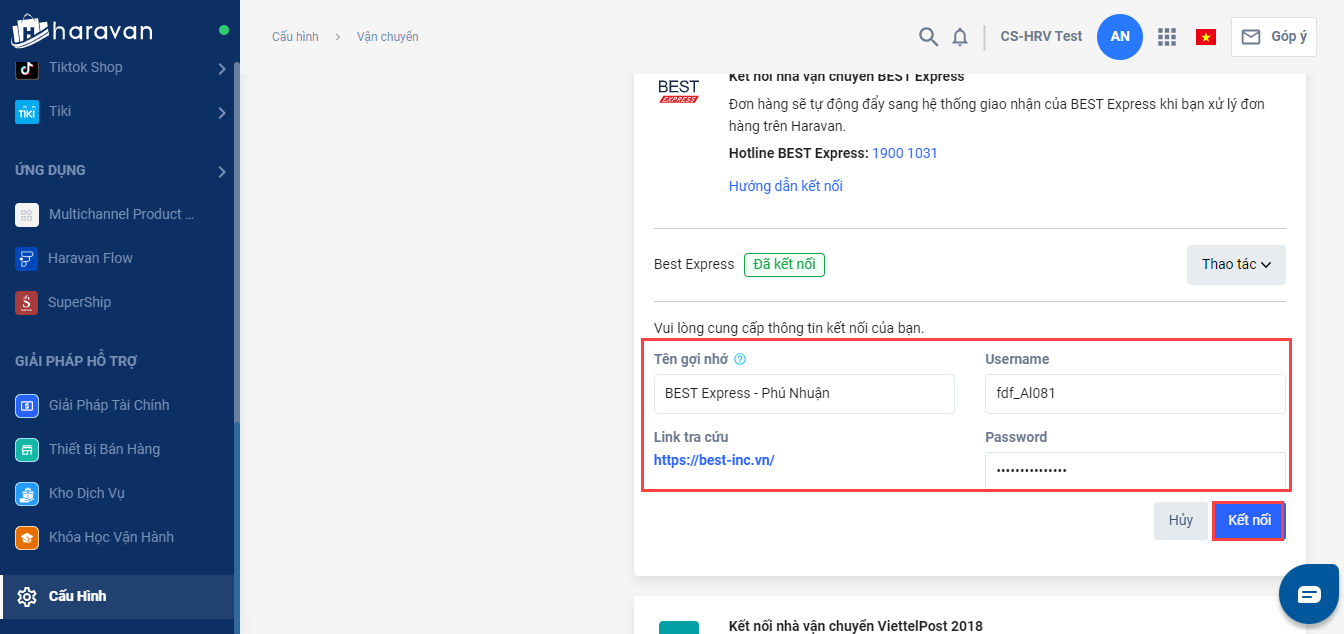Open the apps grid icon
This screenshot has width=1344, height=634.
pyautogui.click(x=1166, y=37)
